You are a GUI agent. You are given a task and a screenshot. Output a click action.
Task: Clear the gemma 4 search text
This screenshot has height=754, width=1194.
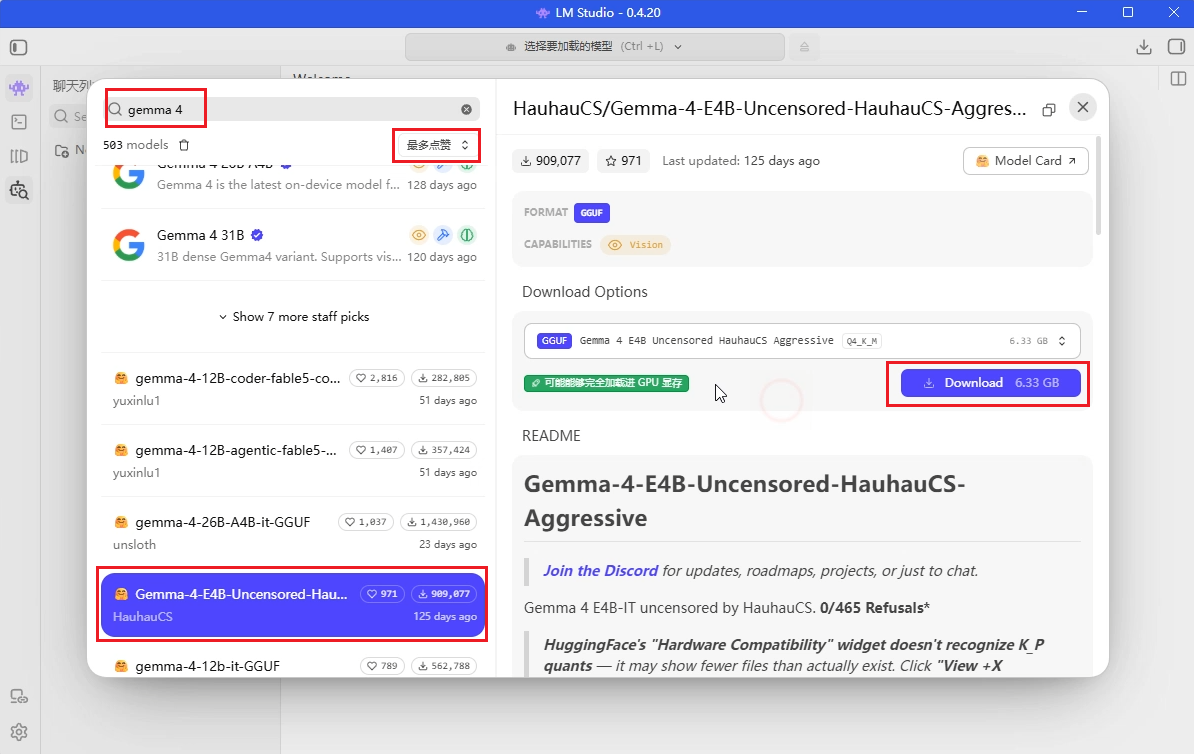click(x=466, y=110)
